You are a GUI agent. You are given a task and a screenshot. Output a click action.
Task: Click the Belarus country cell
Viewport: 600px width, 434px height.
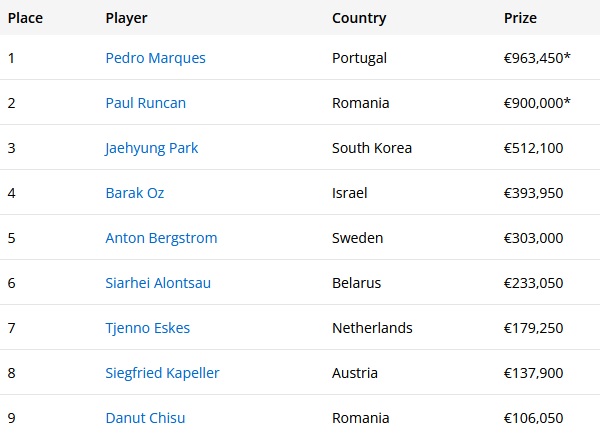(x=356, y=283)
